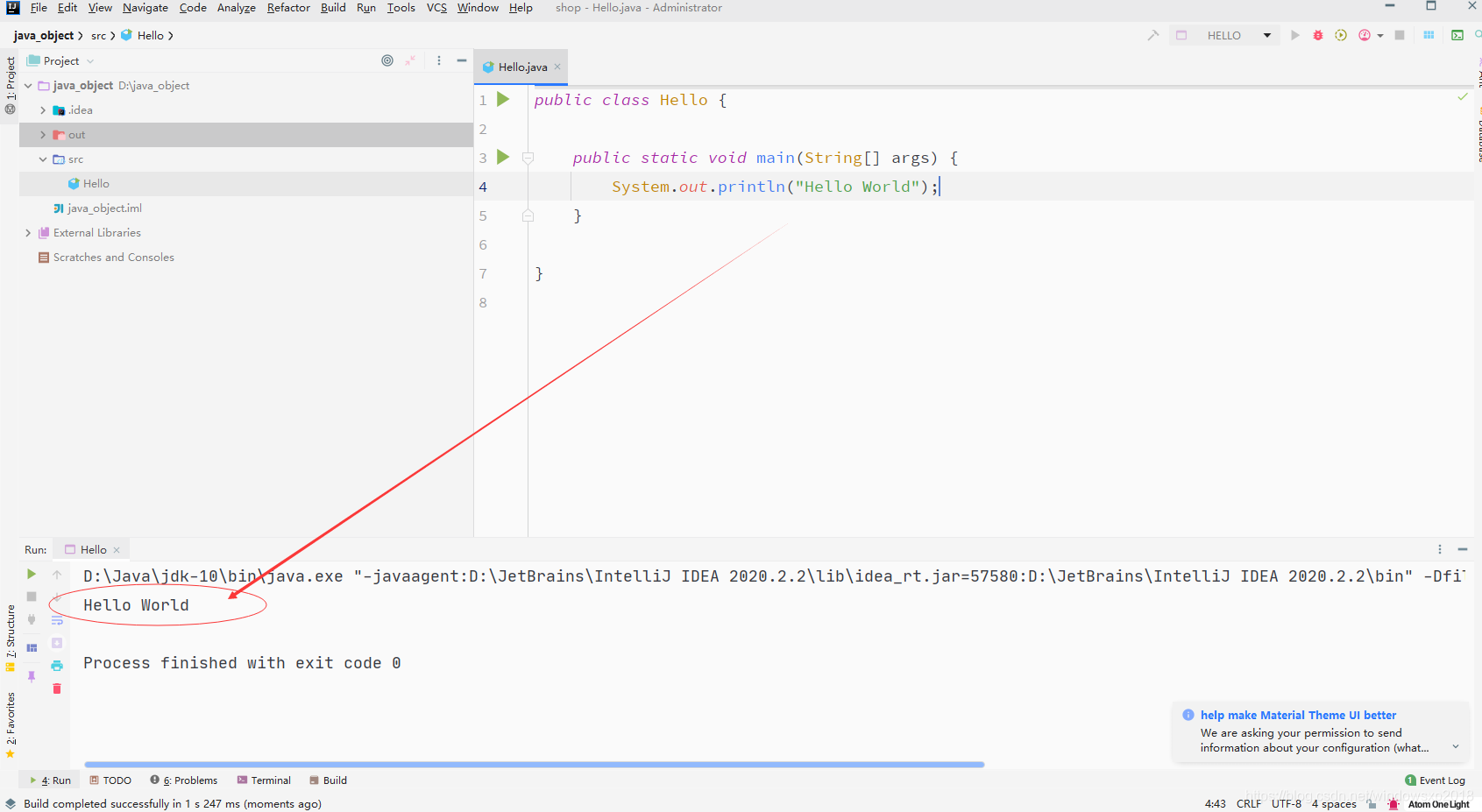Image resolution: width=1482 pixels, height=812 pixels.
Task: Click the Restore Layout icon in the Run panel
Action: coord(32,648)
